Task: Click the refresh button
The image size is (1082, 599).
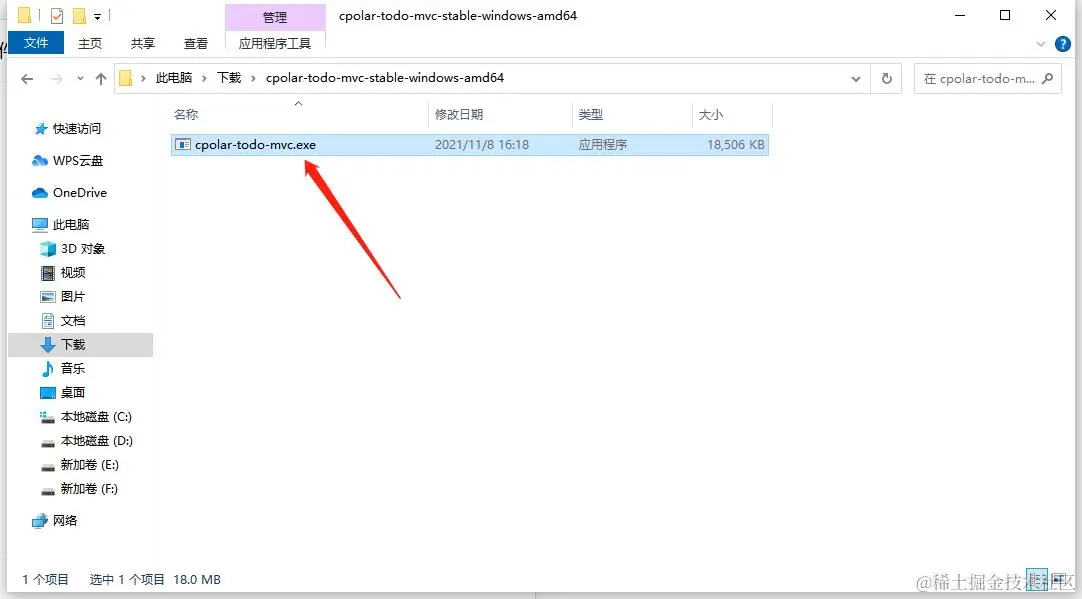Action: click(x=887, y=79)
